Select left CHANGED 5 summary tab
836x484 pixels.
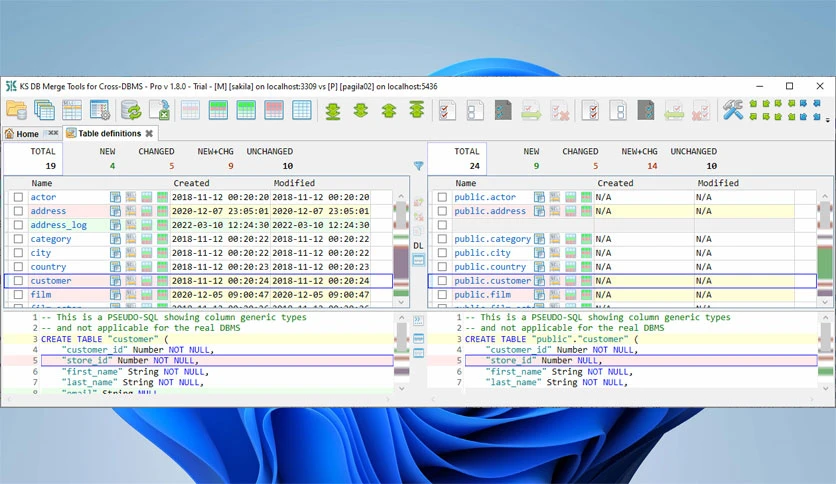point(156,158)
